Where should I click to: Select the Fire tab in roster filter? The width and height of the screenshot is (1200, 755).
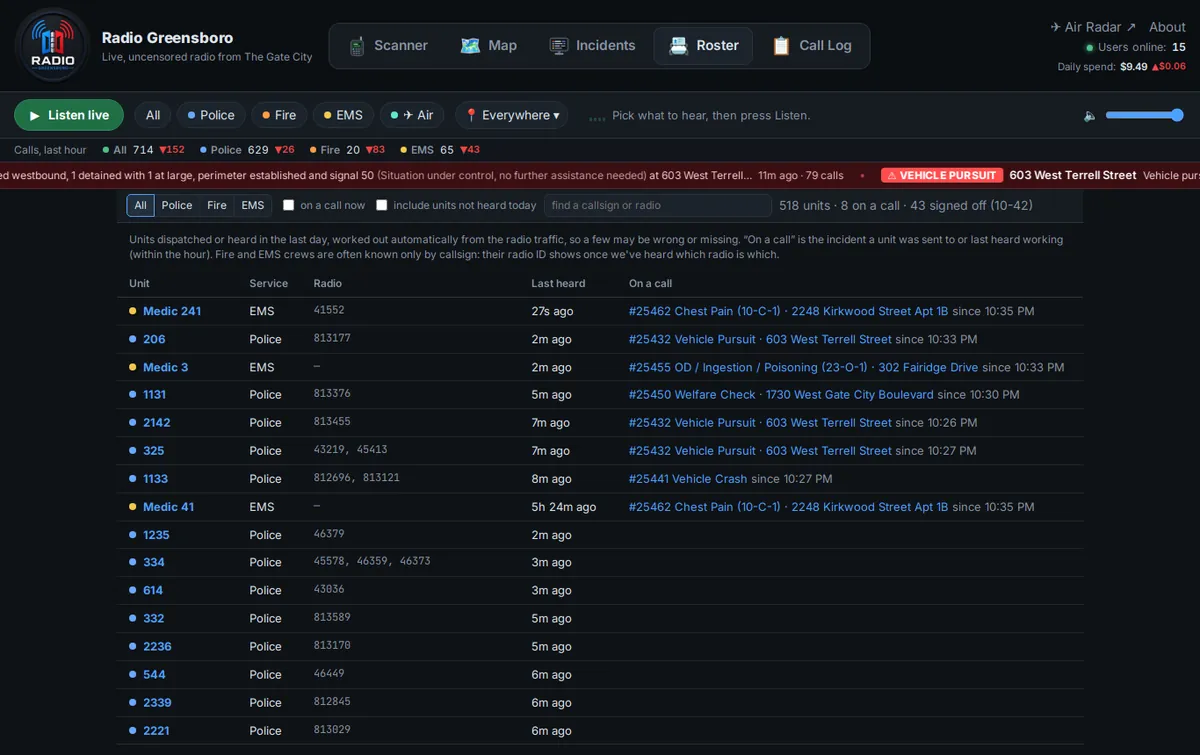coord(217,206)
